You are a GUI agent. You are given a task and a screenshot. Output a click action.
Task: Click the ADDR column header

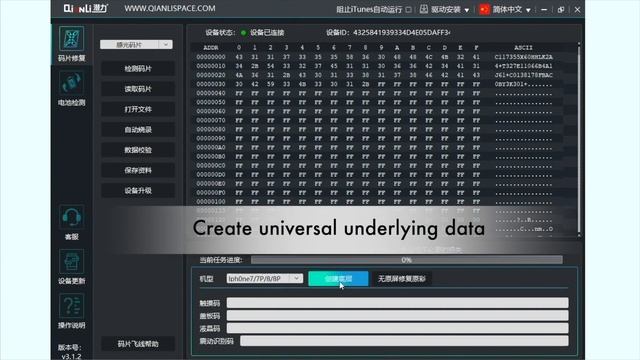[x=211, y=48]
